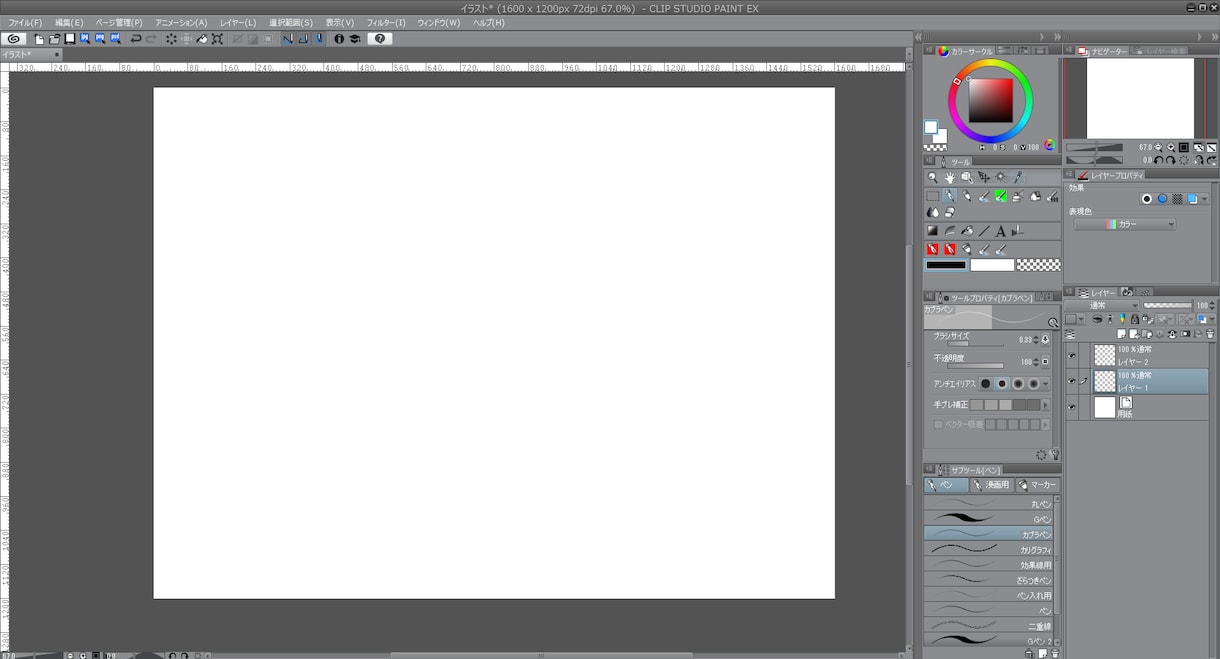Hide layer レイヤー 2 via eye icon
This screenshot has width=1220, height=659.
[x=1072, y=355]
